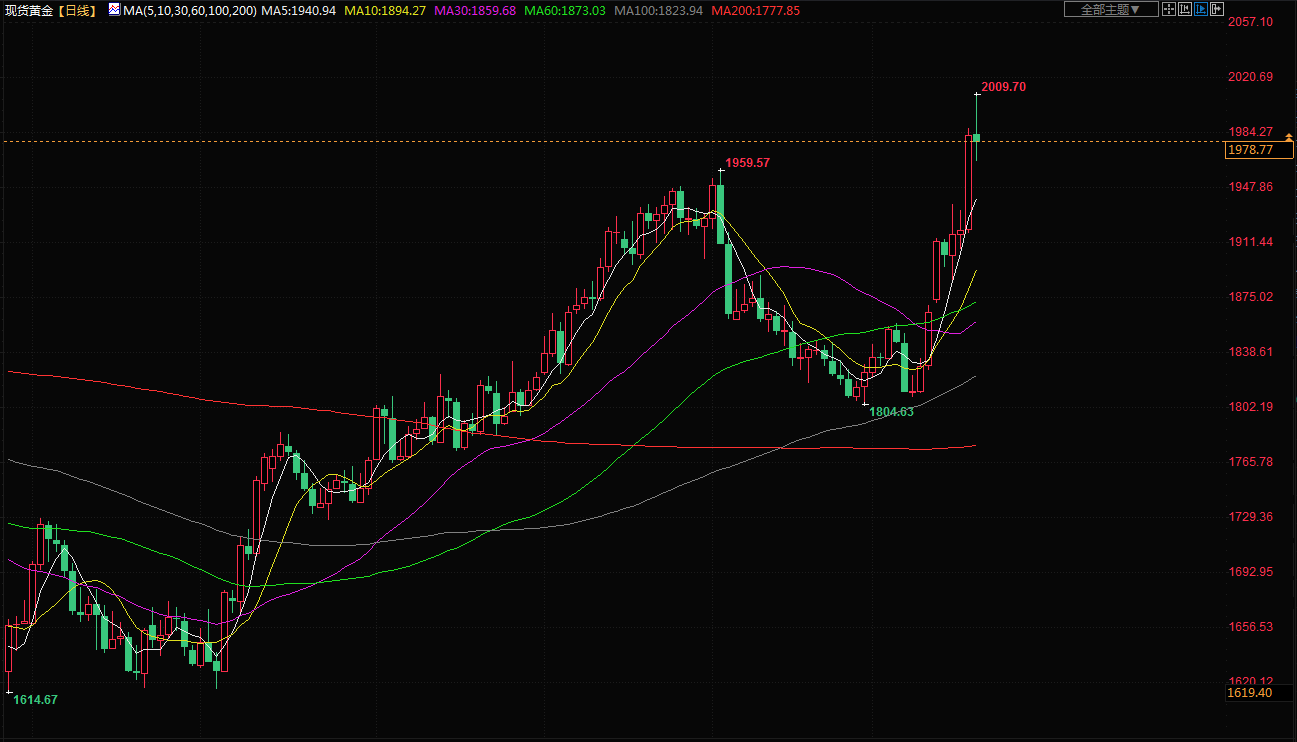
Task: Click the 1619.40 price tag on axis
Action: (1251, 692)
